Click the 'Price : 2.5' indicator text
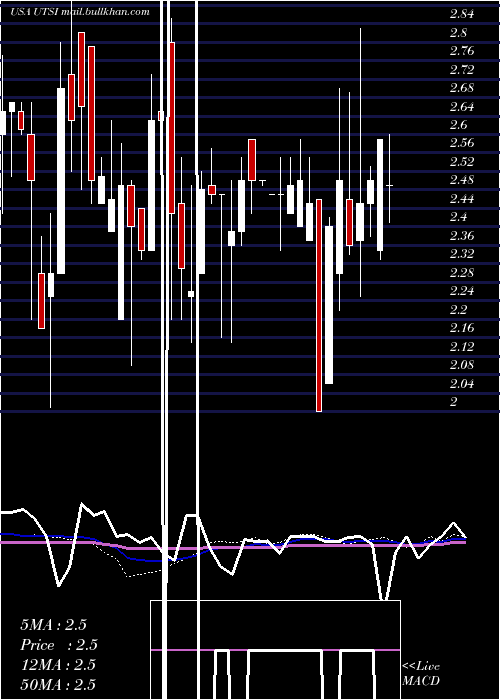This screenshot has width=500, height=700. click(x=59, y=645)
